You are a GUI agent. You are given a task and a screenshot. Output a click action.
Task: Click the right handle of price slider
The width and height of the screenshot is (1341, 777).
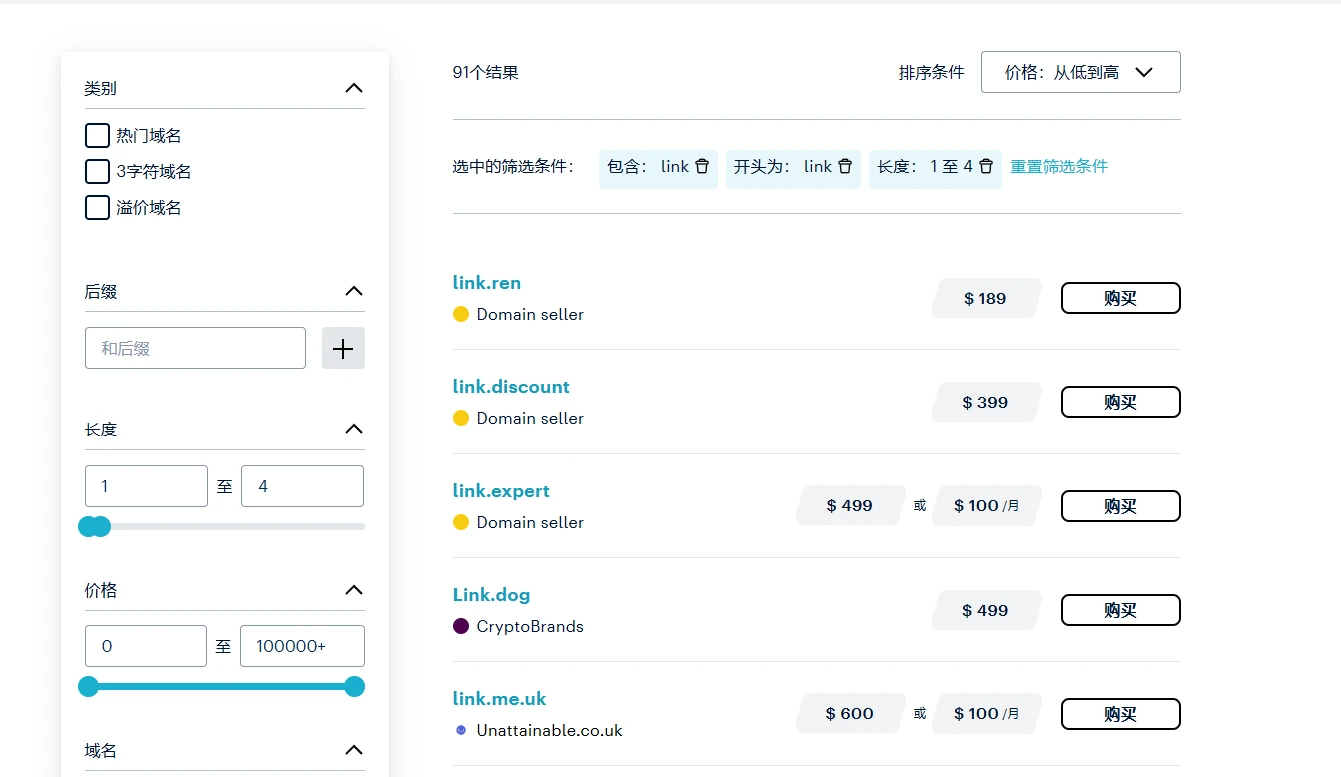point(354,686)
